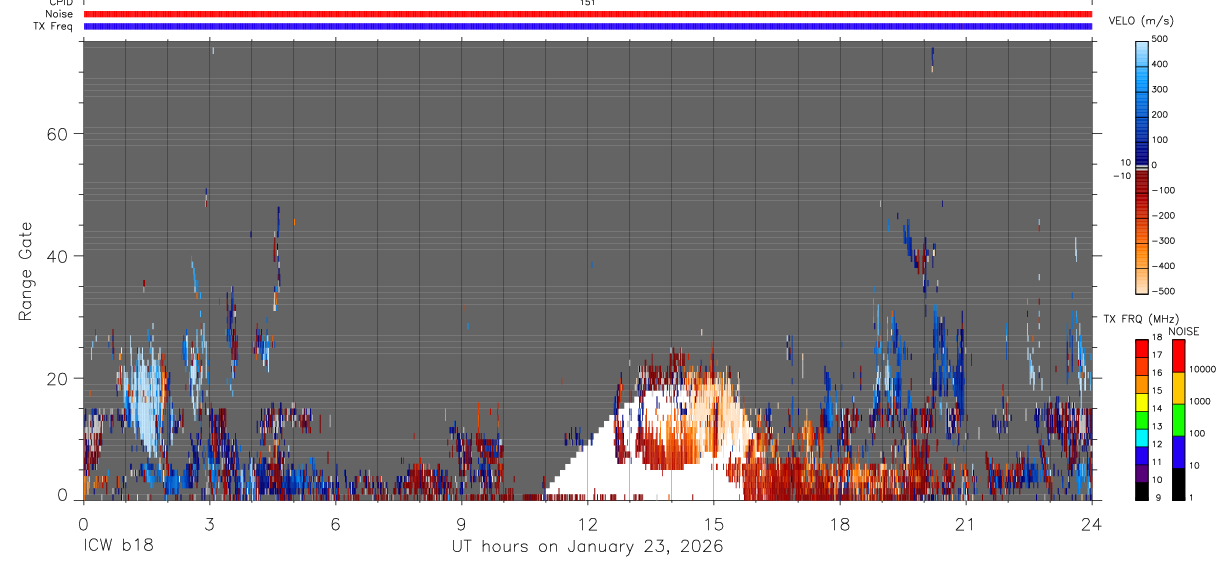Click the 18 label atop TX FRQ scale
This screenshot has width=1228, height=567.
pyautogui.click(x=1156, y=337)
